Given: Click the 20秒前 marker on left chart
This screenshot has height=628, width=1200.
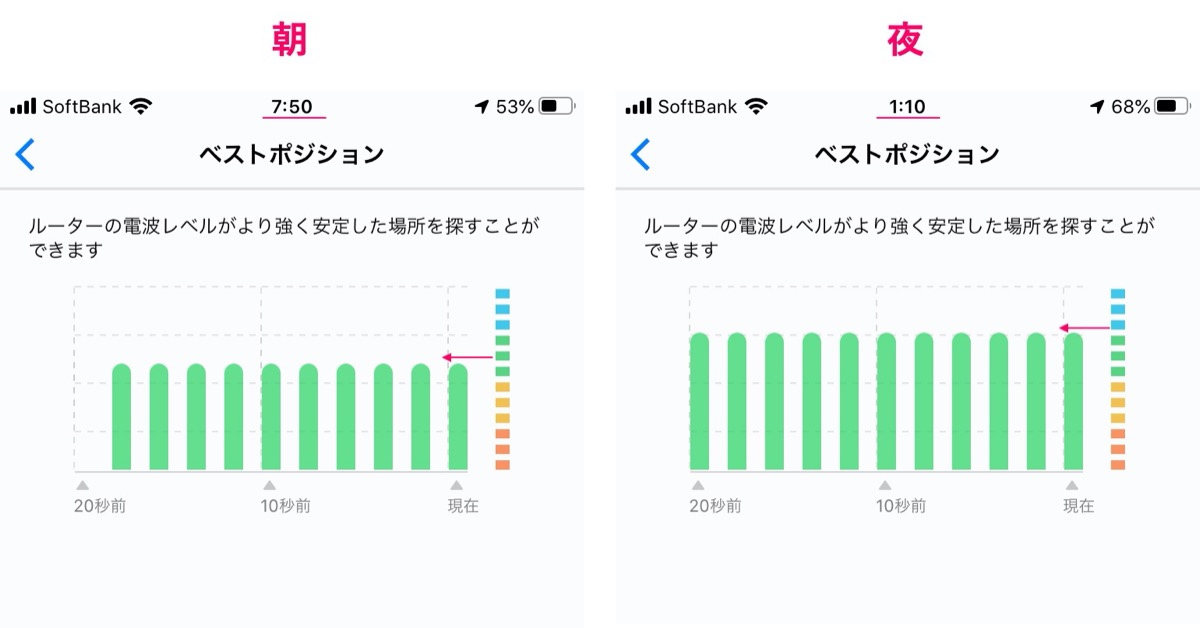Looking at the screenshot, I should (x=100, y=506).
